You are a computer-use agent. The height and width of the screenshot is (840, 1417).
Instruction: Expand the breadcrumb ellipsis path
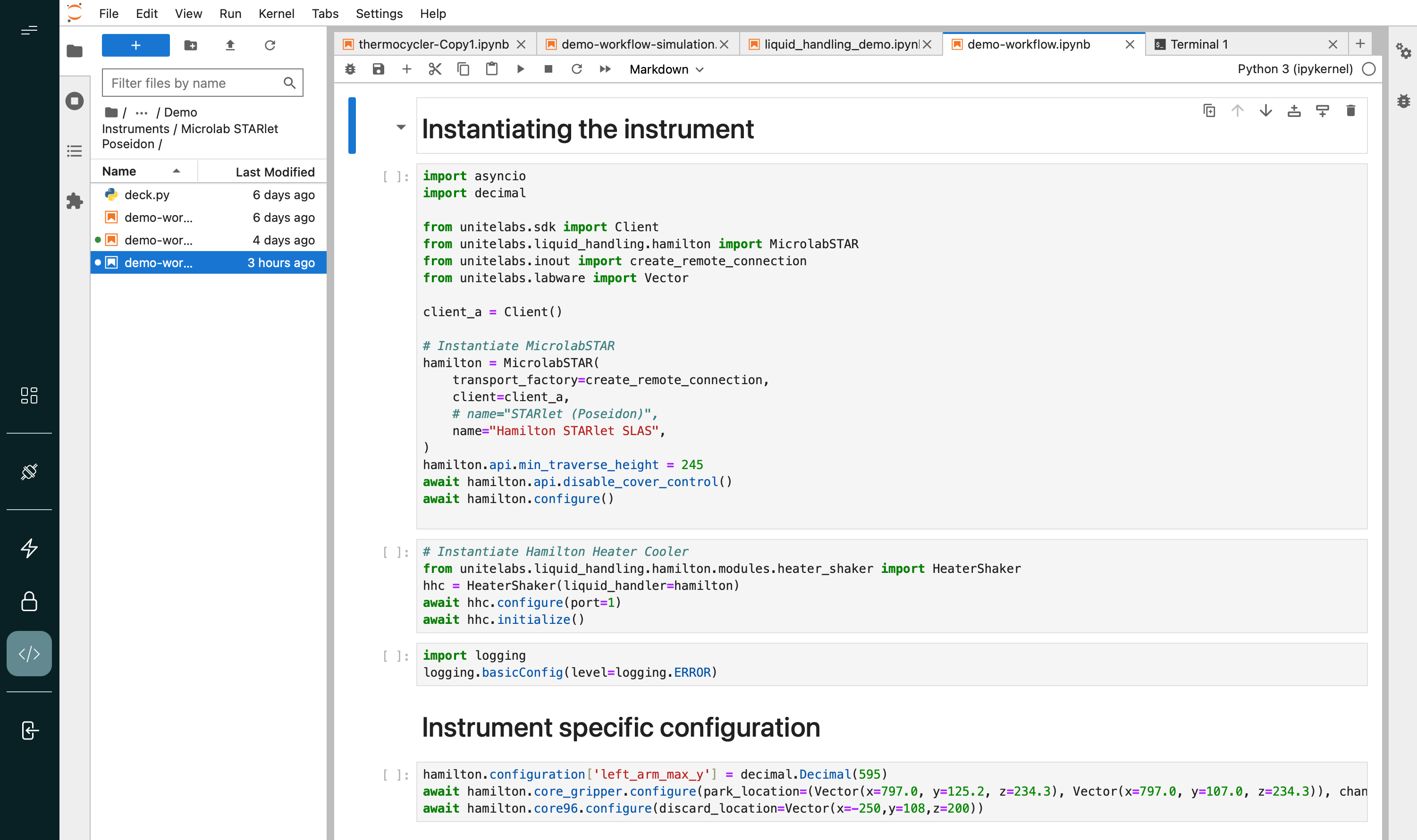tap(142, 113)
